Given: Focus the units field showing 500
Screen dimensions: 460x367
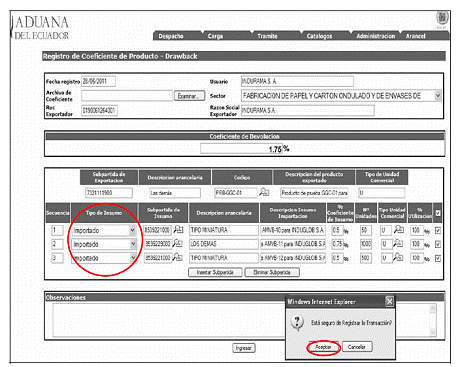Looking at the screenshot, I should [x=366, y=258].
